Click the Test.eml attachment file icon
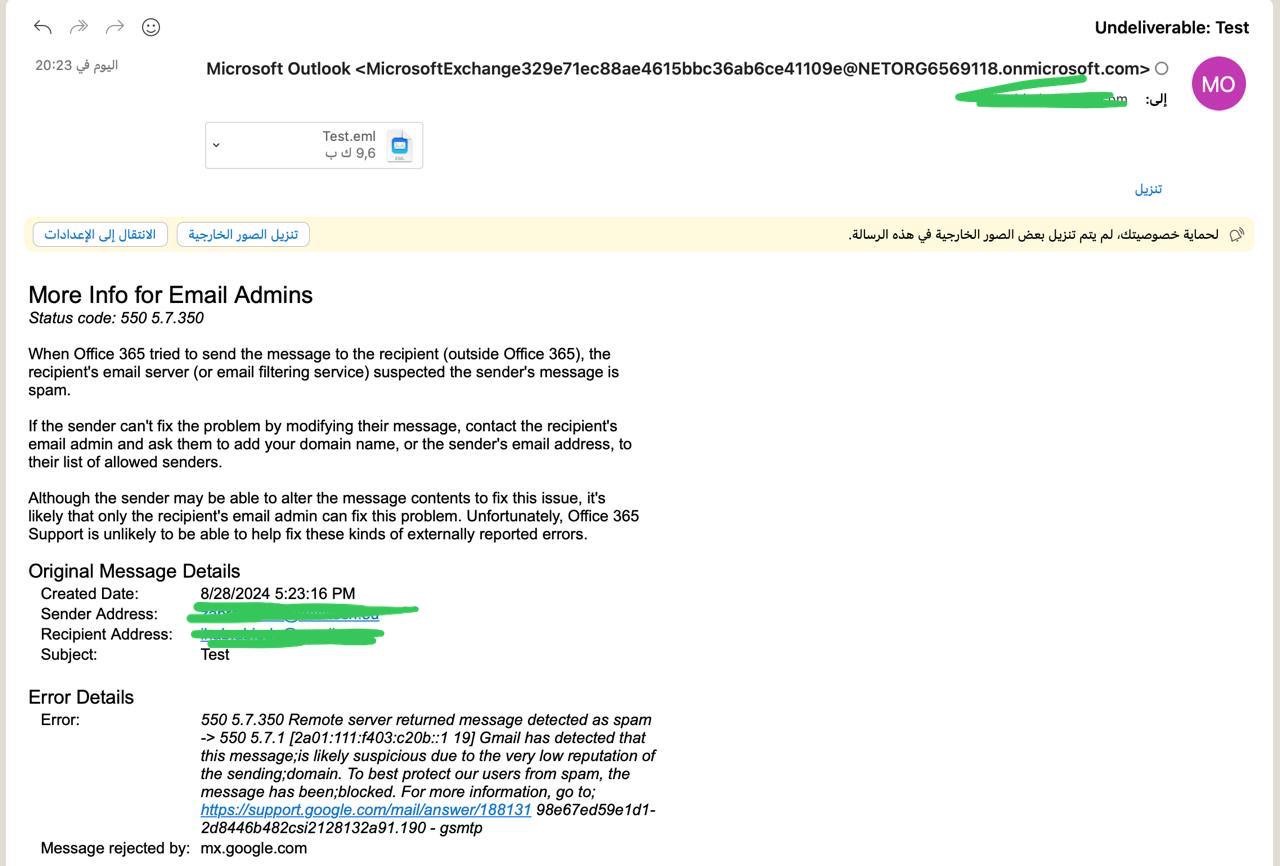 (400, 146)
